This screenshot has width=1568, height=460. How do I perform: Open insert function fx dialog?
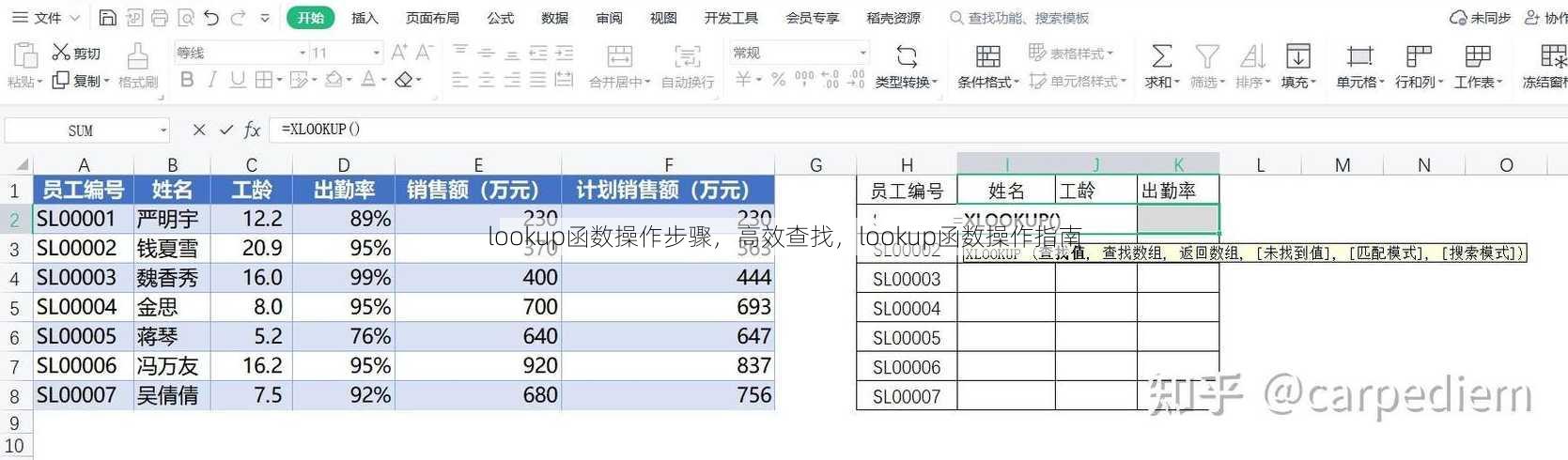click(x=252, y=130)
